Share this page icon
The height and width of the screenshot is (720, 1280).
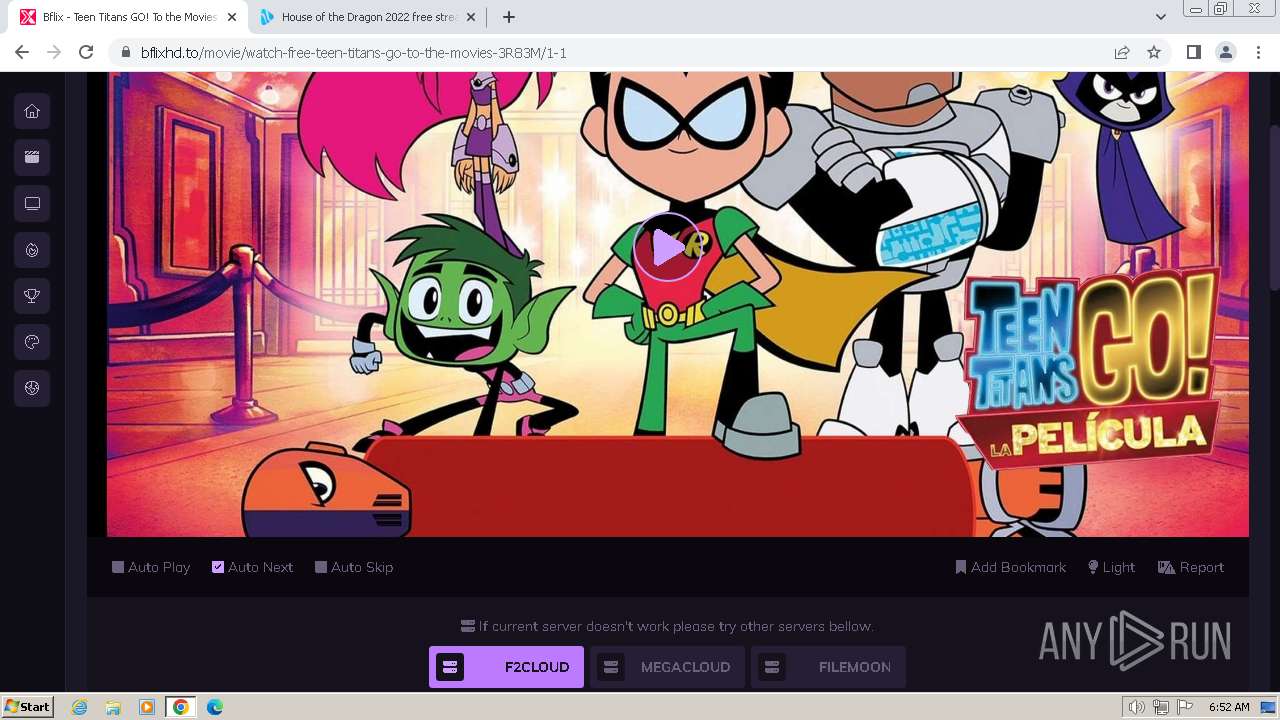click(x=1122, y=53)
